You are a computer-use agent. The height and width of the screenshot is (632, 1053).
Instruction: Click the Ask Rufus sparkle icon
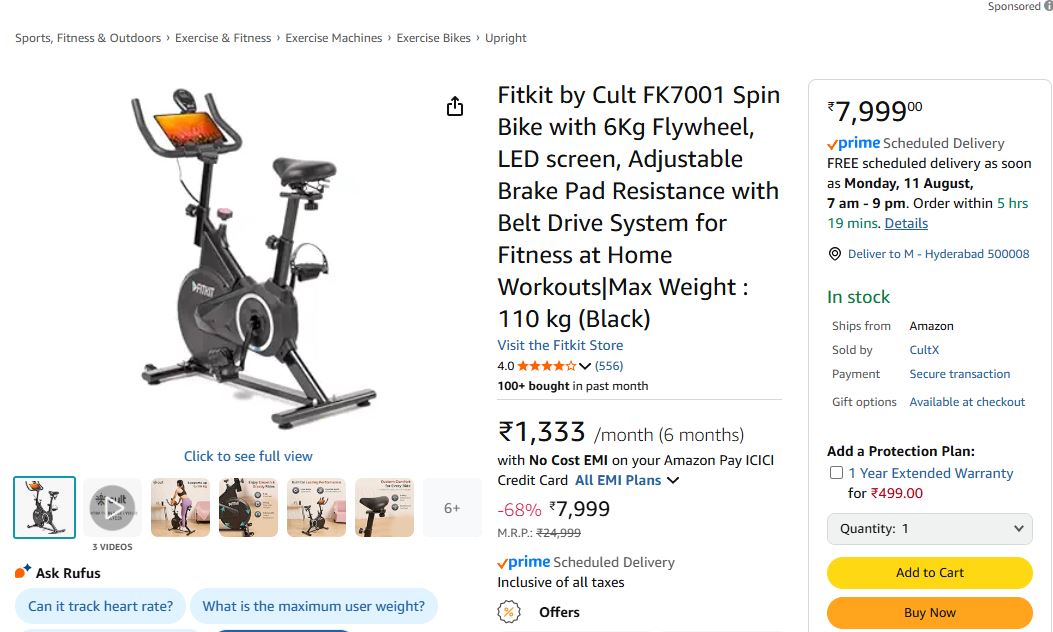pyautogui.click(x=21, y=570)
